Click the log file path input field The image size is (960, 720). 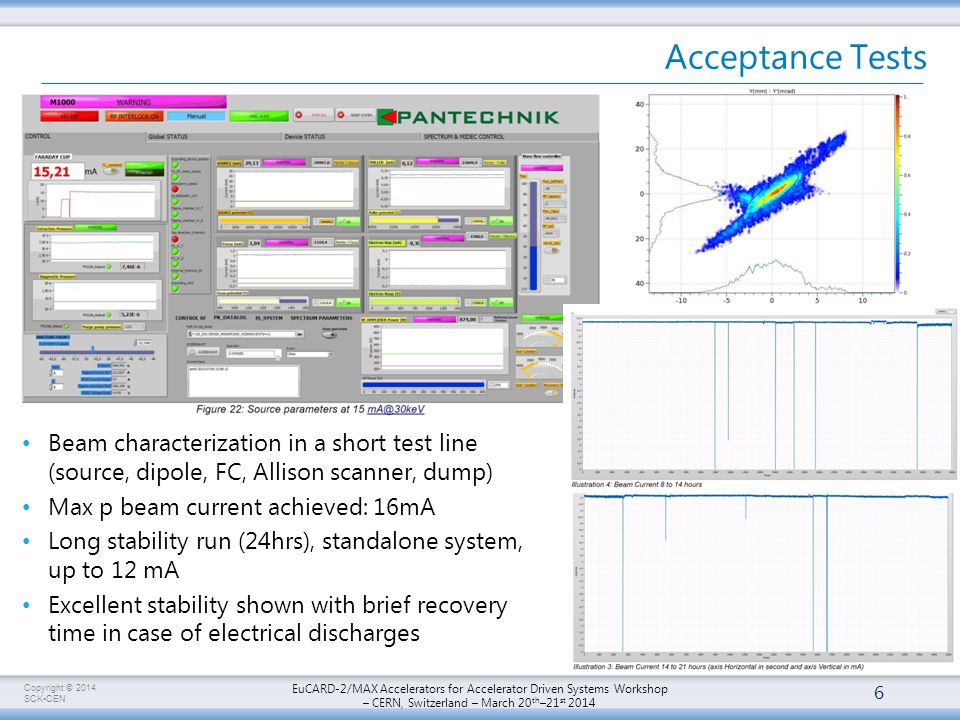[241, 334]
